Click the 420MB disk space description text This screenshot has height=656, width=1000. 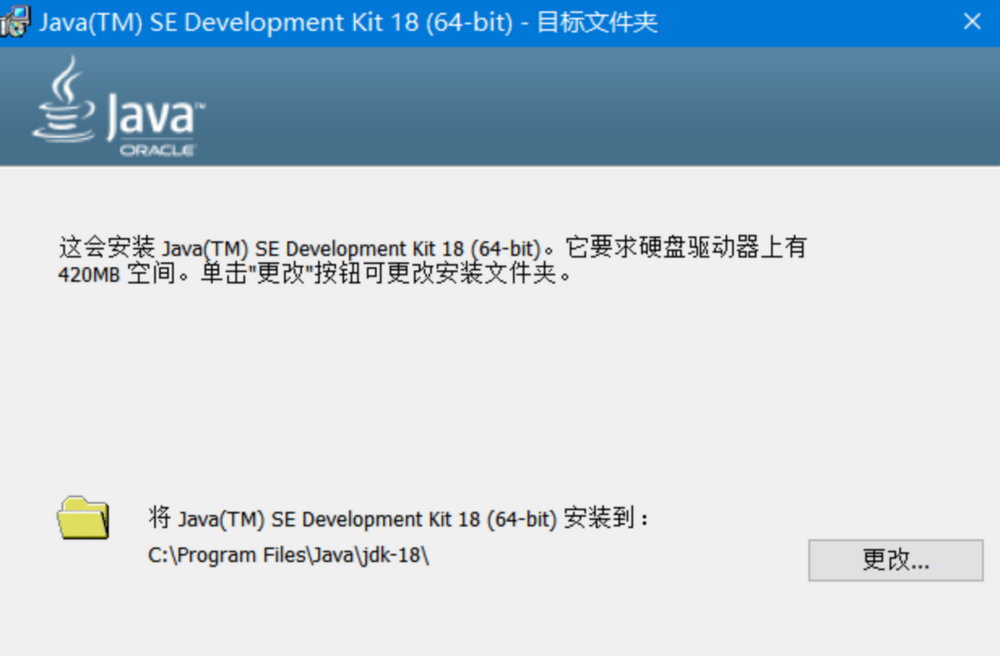[432, 260]
